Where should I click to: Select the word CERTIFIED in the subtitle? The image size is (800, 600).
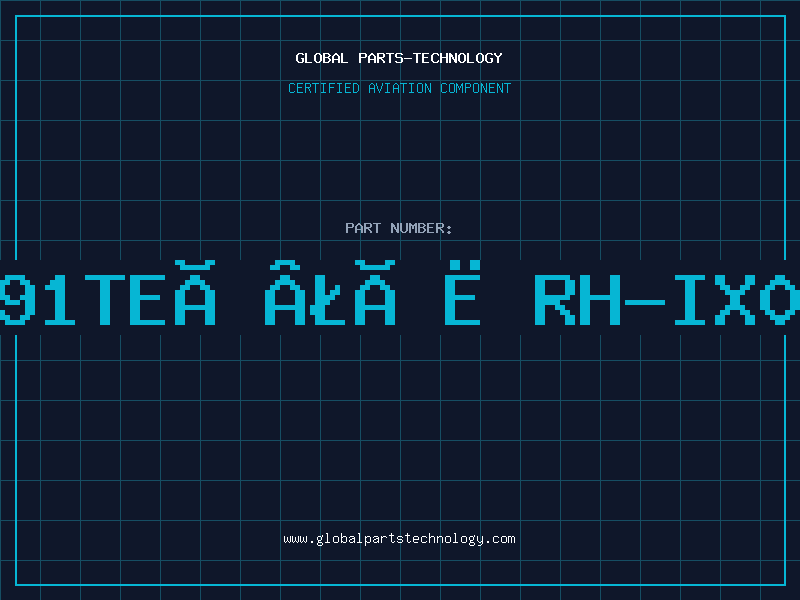pyautogui.click(x=324, y=88)
